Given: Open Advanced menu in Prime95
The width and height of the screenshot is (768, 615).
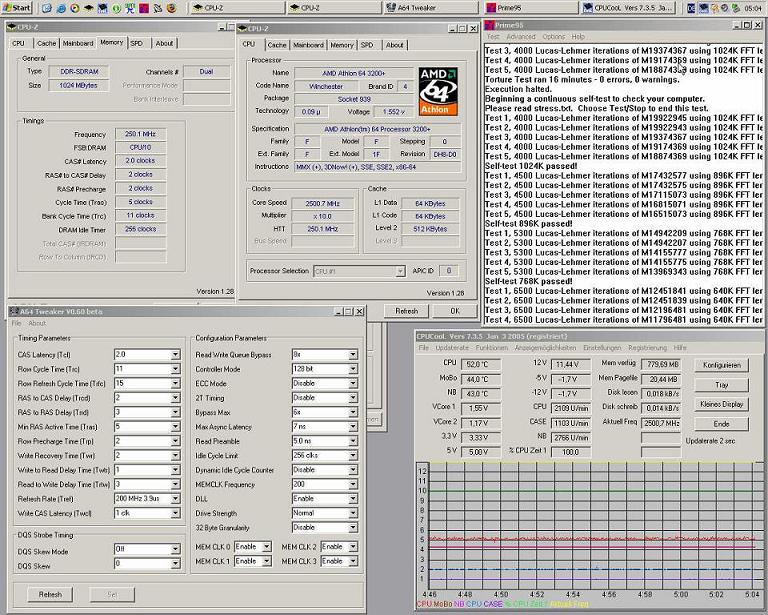Looking at the screenshot, I should (x=521, y=37).
